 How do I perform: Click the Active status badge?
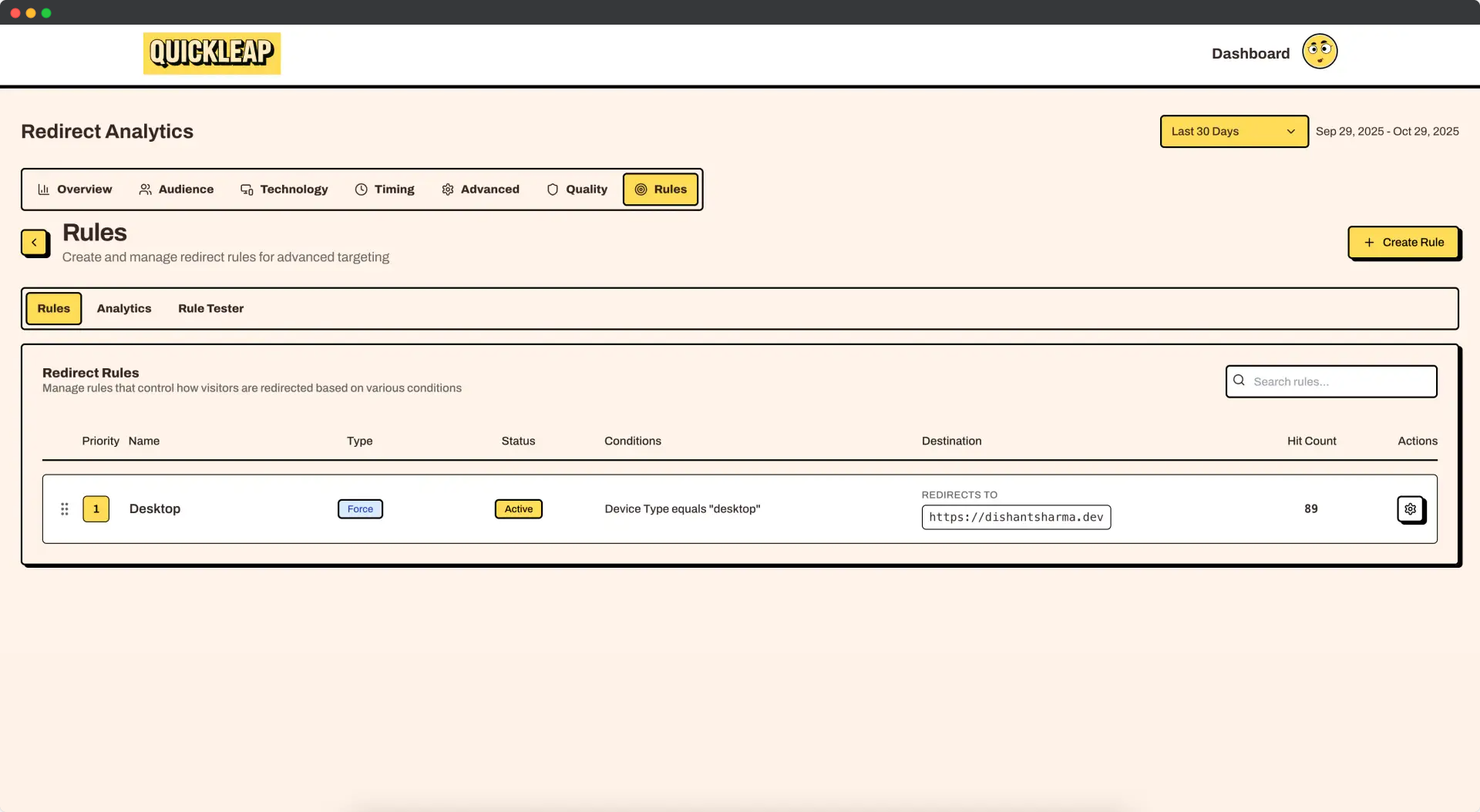point(518,508)
